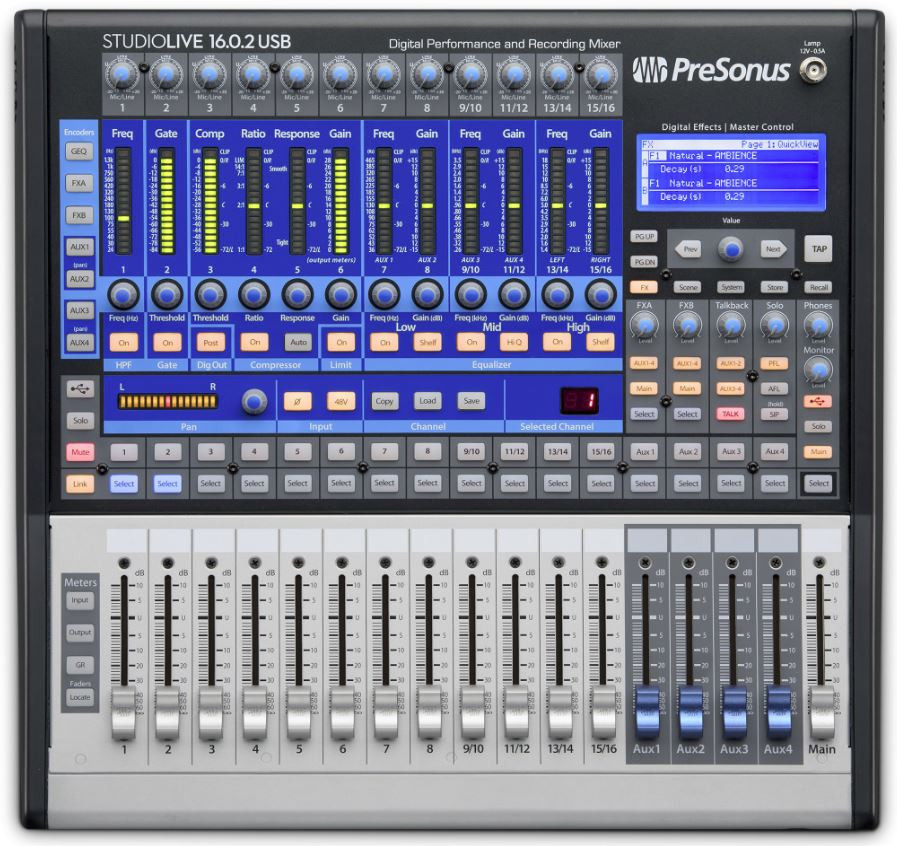The image size is (897, 846).
Task: Click the PG UP button
Action: (x=644, y=236)
